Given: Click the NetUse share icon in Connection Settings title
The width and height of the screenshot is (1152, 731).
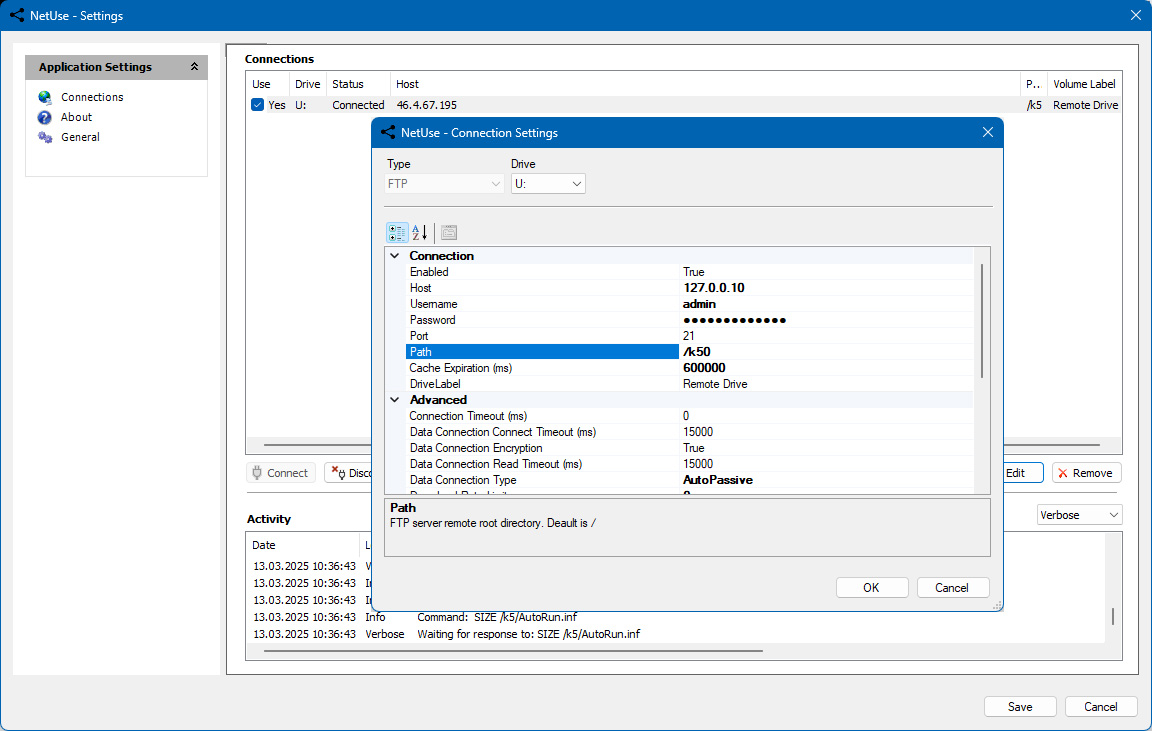Looking at the screenshot, I should pos(388,132).
